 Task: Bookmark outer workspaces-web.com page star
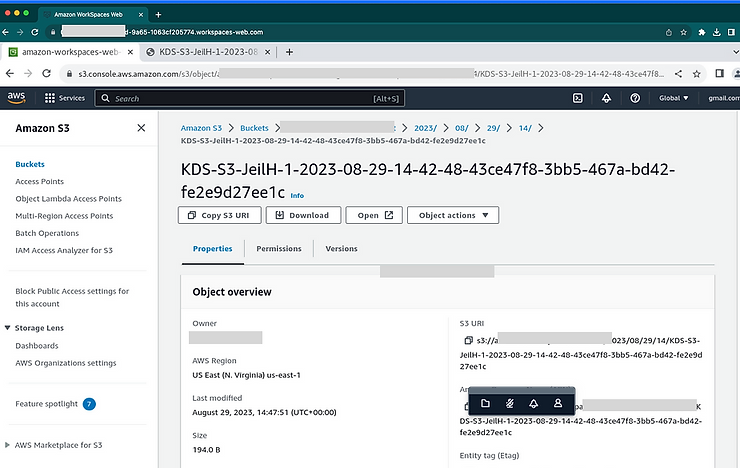pos(683,33)
